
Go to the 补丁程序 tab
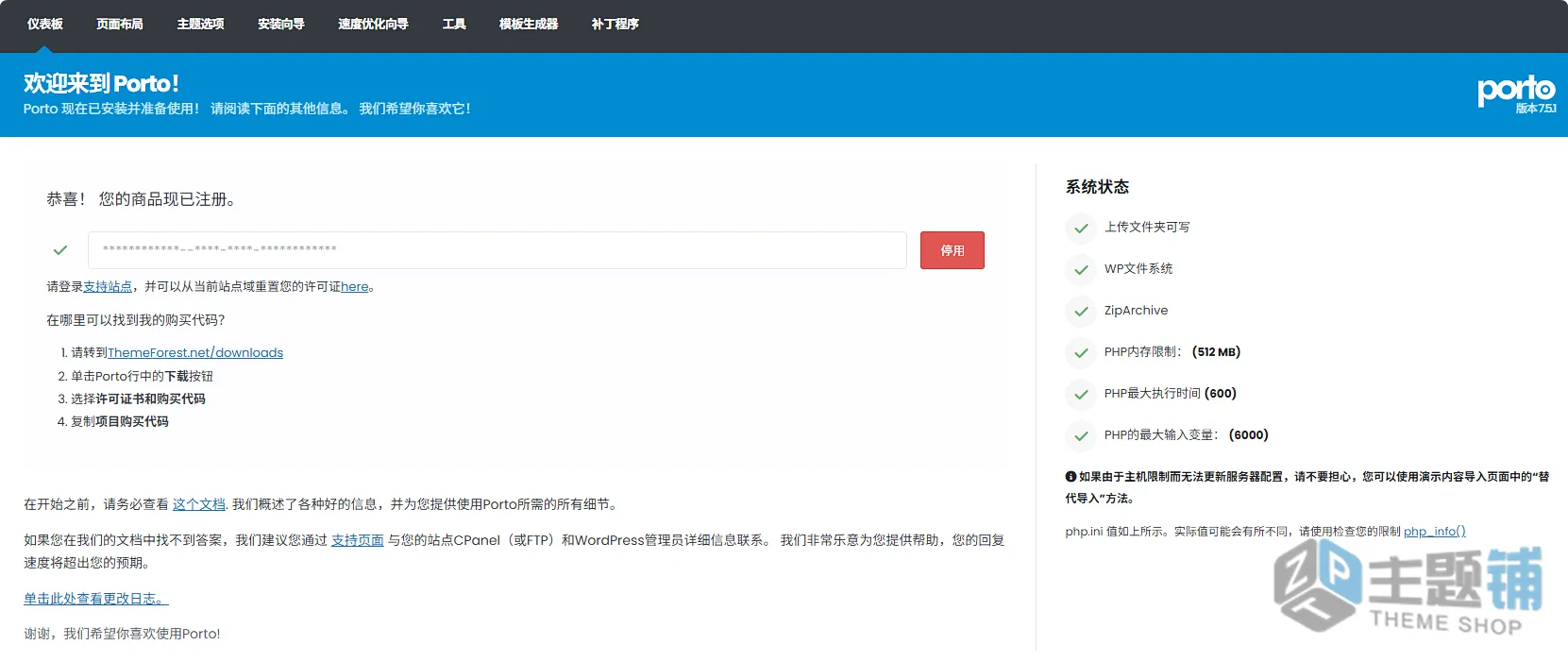pos(615,25)
